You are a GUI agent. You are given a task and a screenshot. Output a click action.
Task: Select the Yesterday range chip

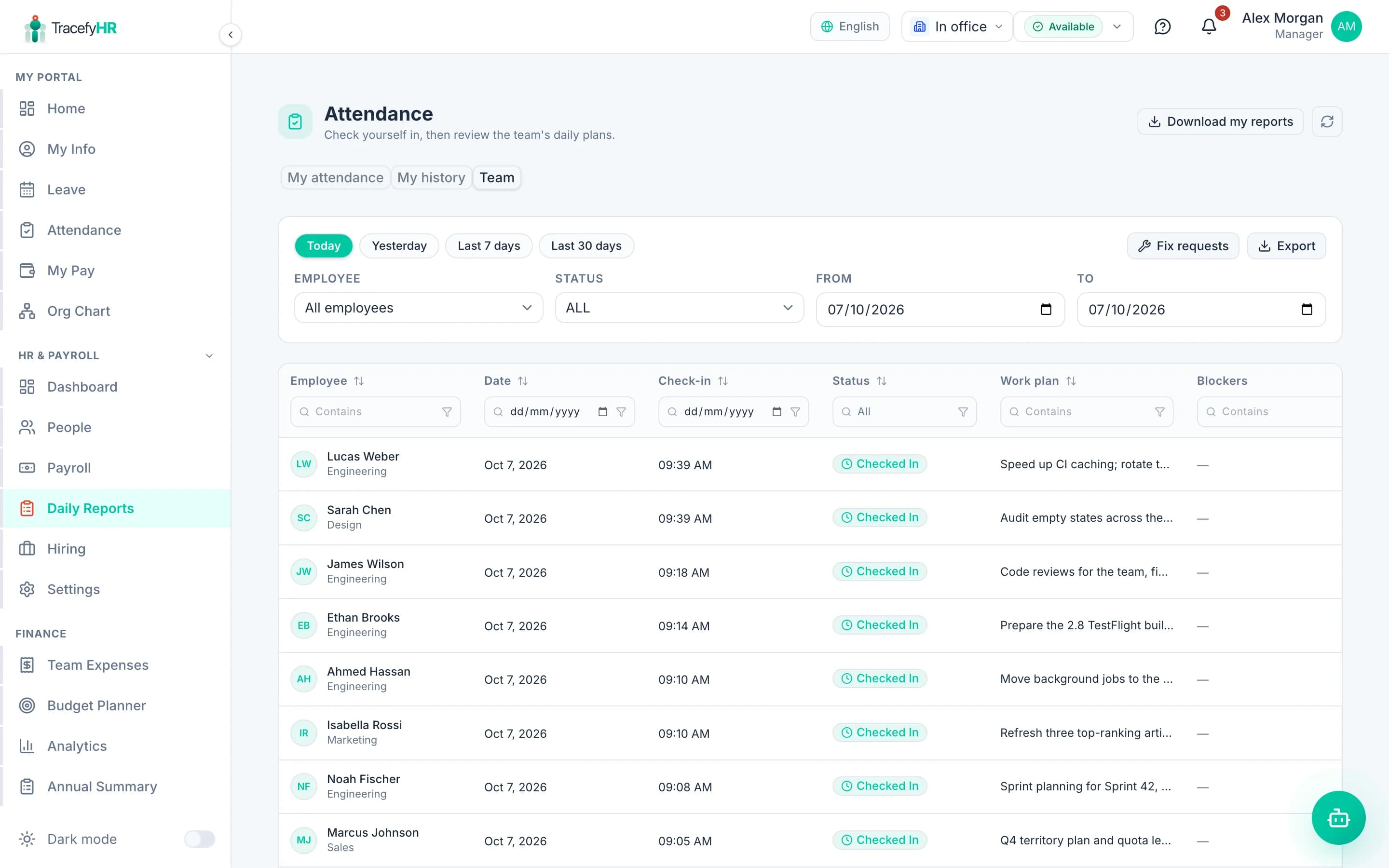(399, 246)
